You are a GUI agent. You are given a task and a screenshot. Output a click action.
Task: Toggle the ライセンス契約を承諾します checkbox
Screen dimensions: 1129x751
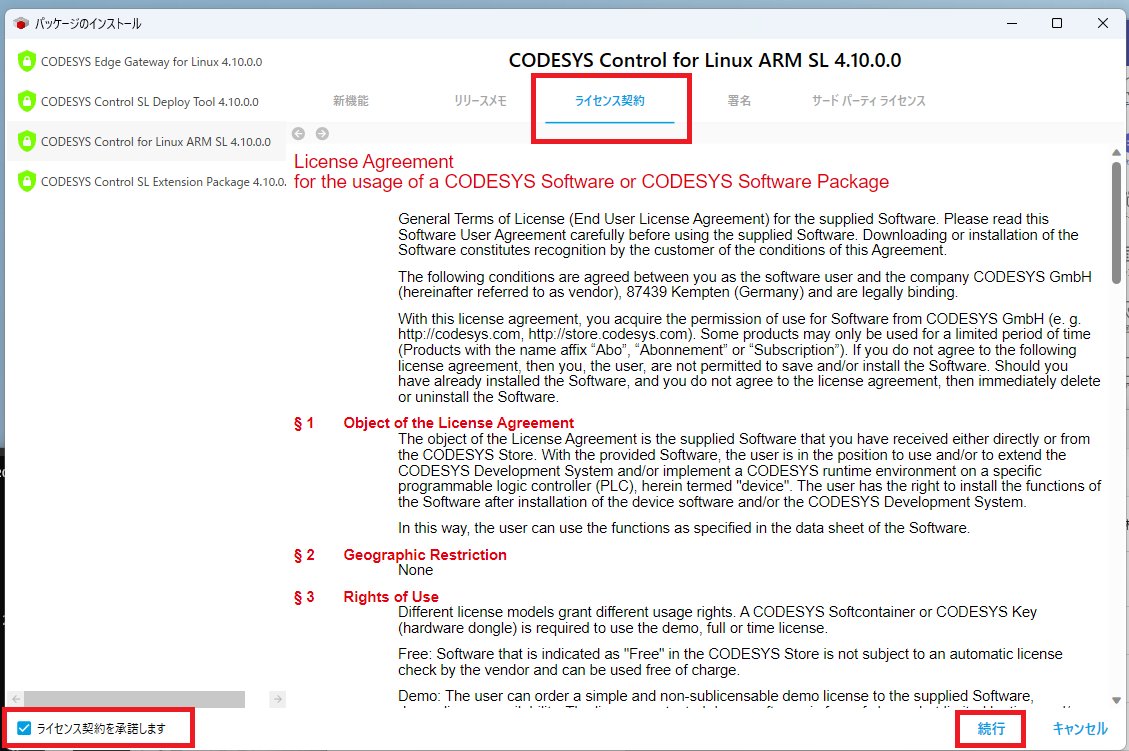25,728
